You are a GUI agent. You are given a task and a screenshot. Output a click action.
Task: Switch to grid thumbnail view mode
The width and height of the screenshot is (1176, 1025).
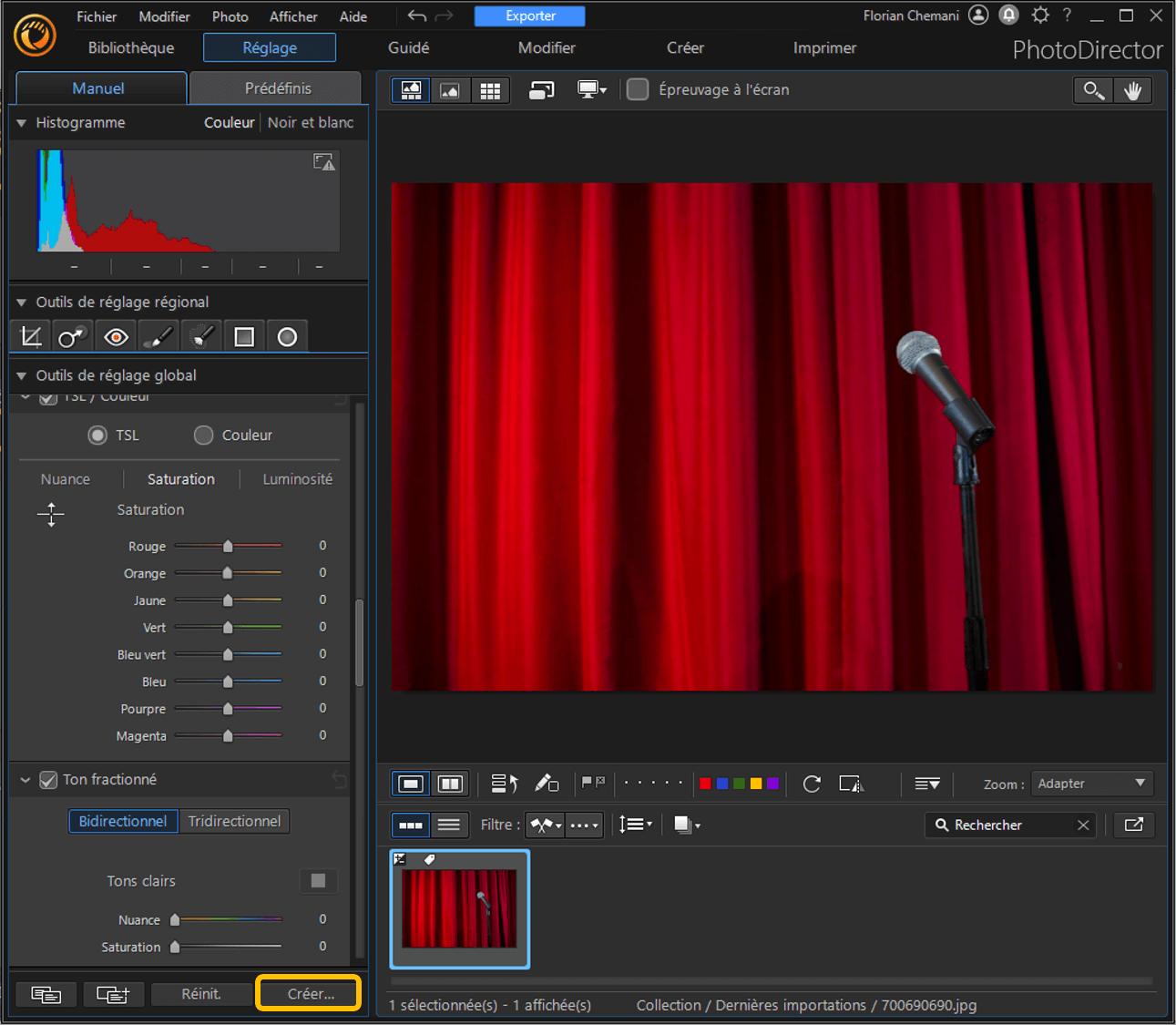490,90
